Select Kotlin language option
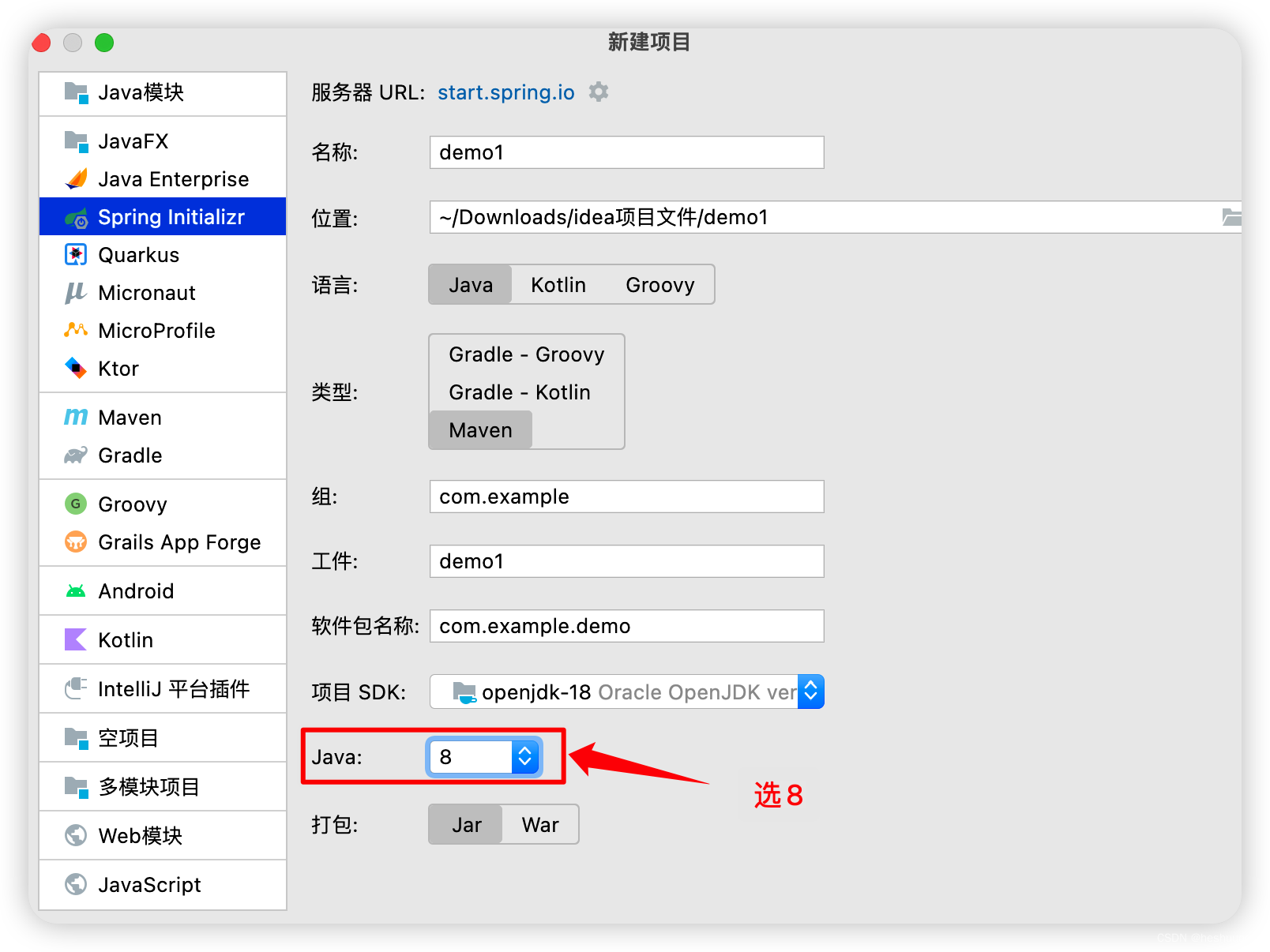1270x952 pixels. pyautogui.click(x=558, y=285)
